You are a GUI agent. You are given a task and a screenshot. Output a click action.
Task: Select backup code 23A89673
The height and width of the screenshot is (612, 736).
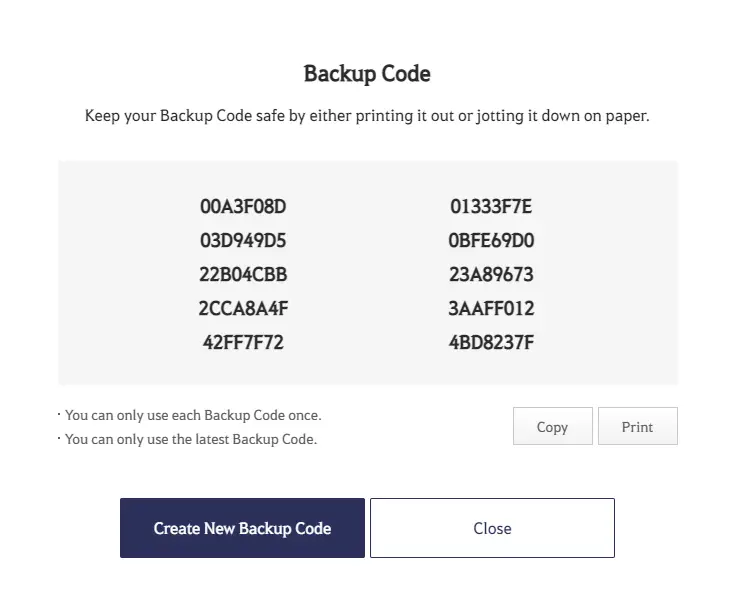[491, 275]
